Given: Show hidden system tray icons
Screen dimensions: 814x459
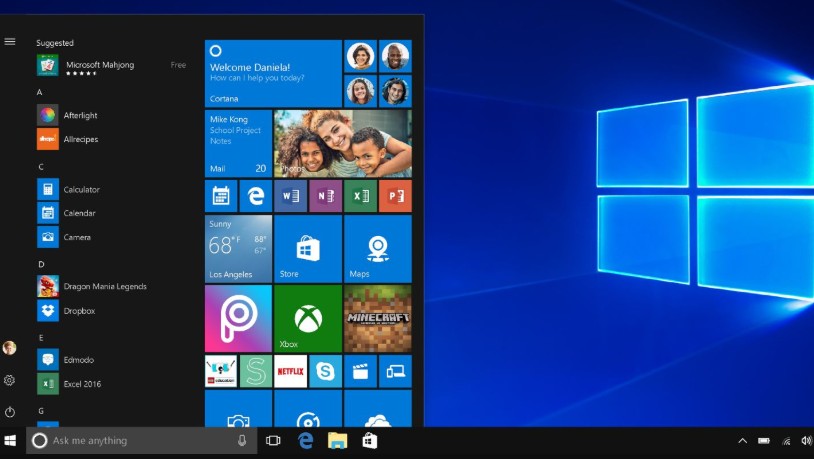Looking at the screenshot, I should pyautogui.click(x=742, y=441).
